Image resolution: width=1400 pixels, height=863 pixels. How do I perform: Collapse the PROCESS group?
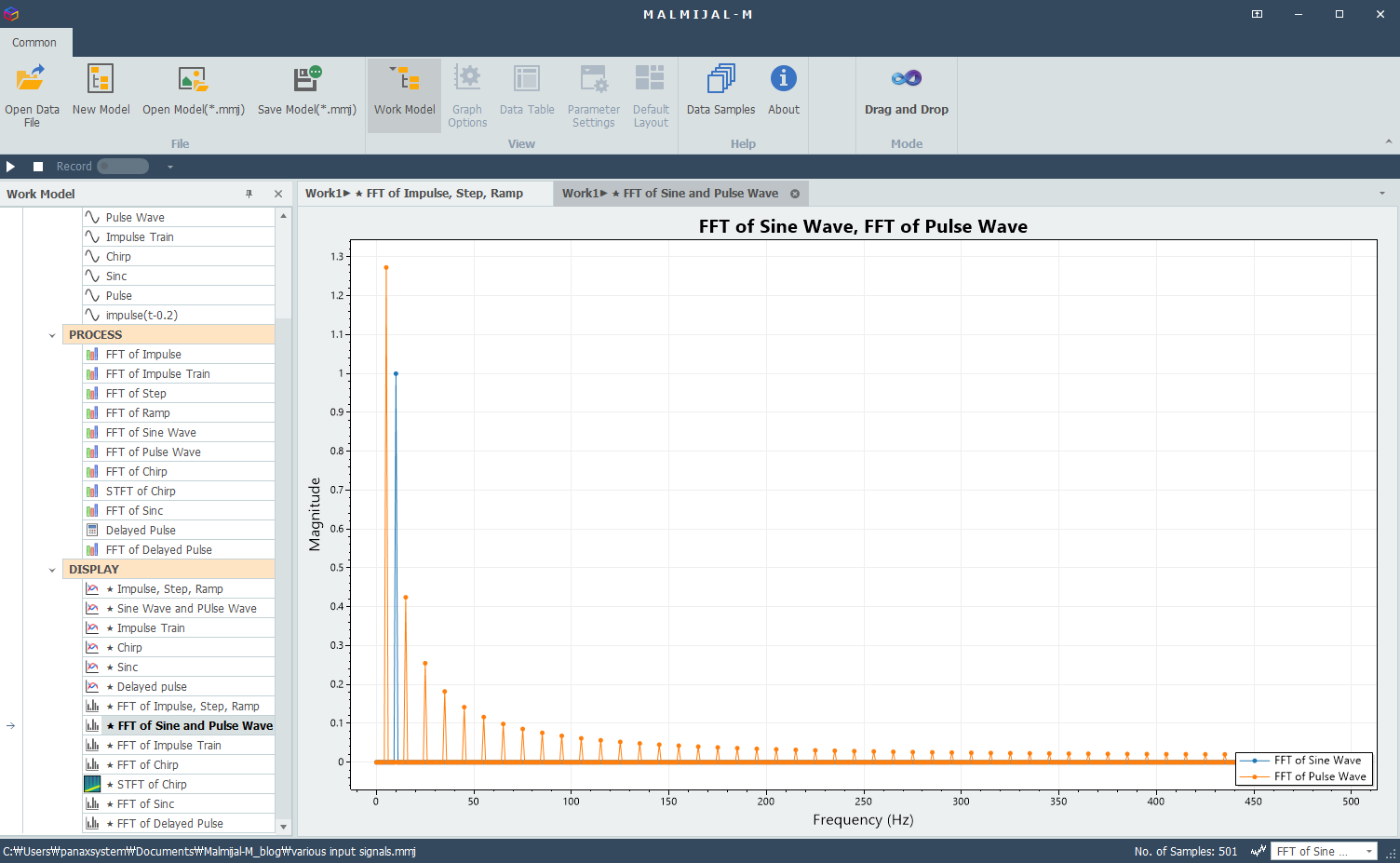52,335
